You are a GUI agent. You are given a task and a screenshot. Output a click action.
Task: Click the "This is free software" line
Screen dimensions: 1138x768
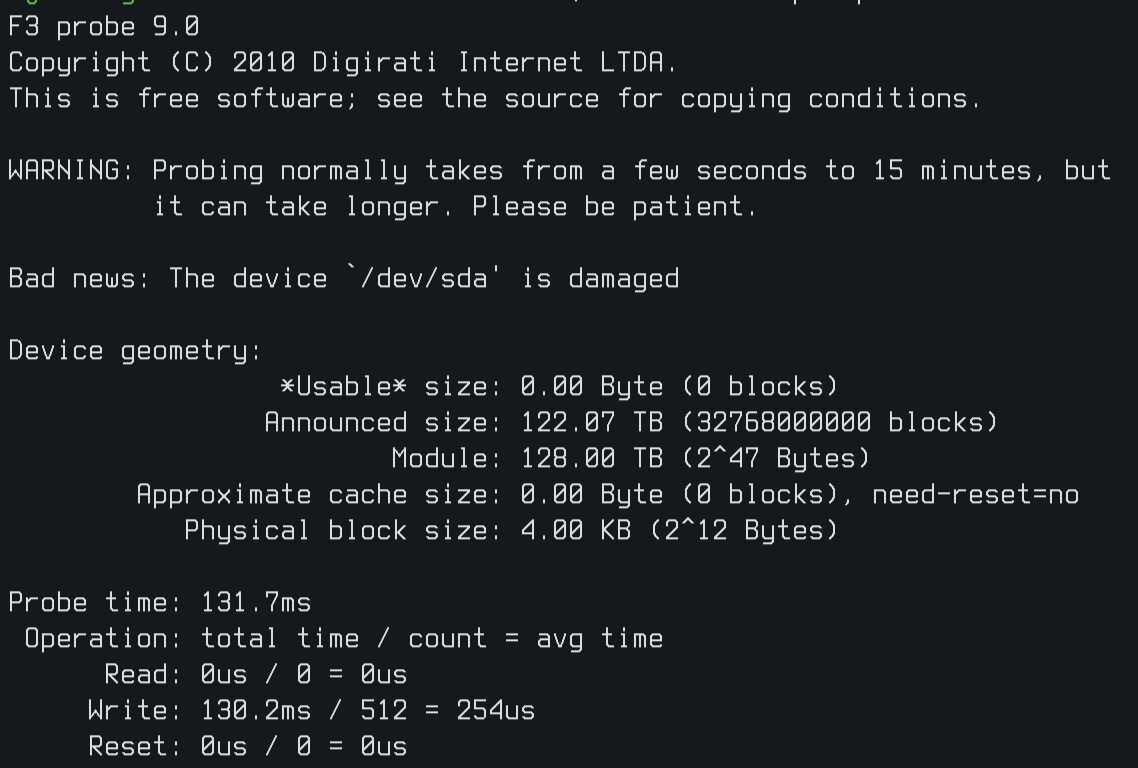click(x=495, y=99)
